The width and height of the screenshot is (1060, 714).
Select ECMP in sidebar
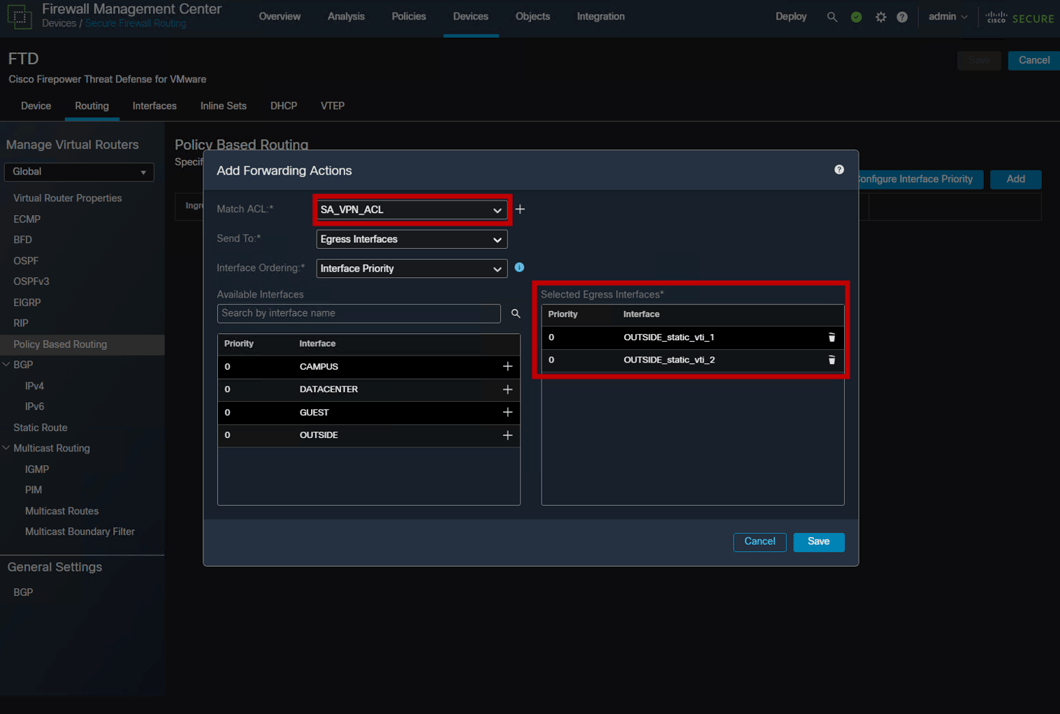tap(27, 219)
